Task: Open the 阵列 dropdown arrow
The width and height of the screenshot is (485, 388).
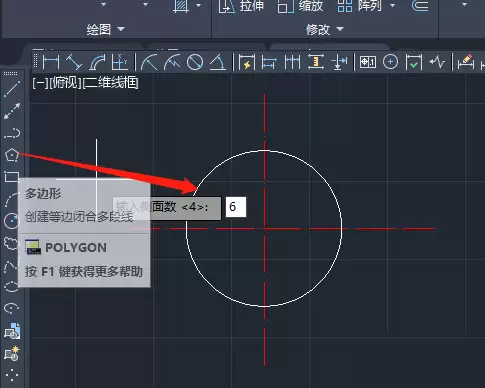Action: click(x=393, y=5)
